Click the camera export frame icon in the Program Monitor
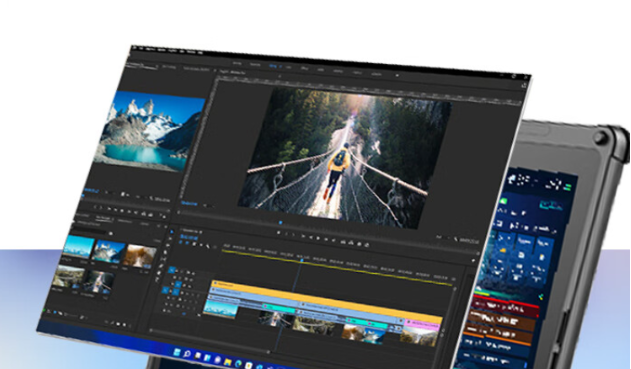This screenshot has width=631, height=369. click(359, 244)
